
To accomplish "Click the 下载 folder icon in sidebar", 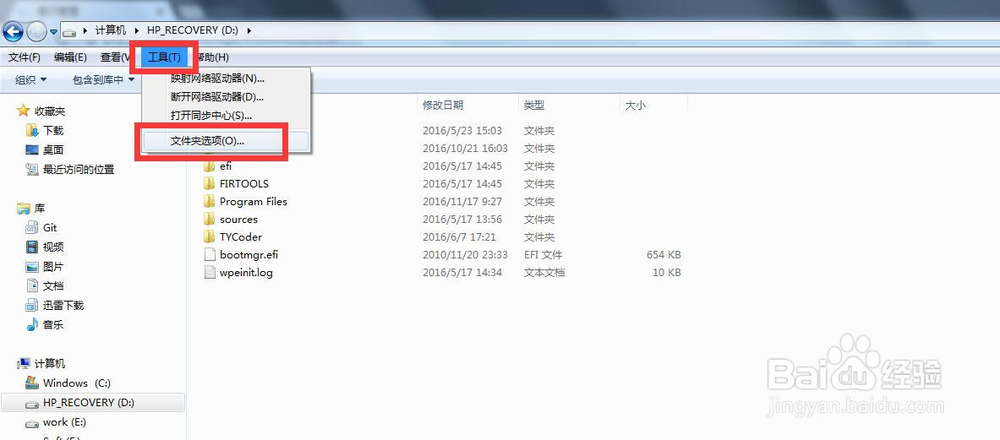I will pyautogui.click(x=33, y=130).
